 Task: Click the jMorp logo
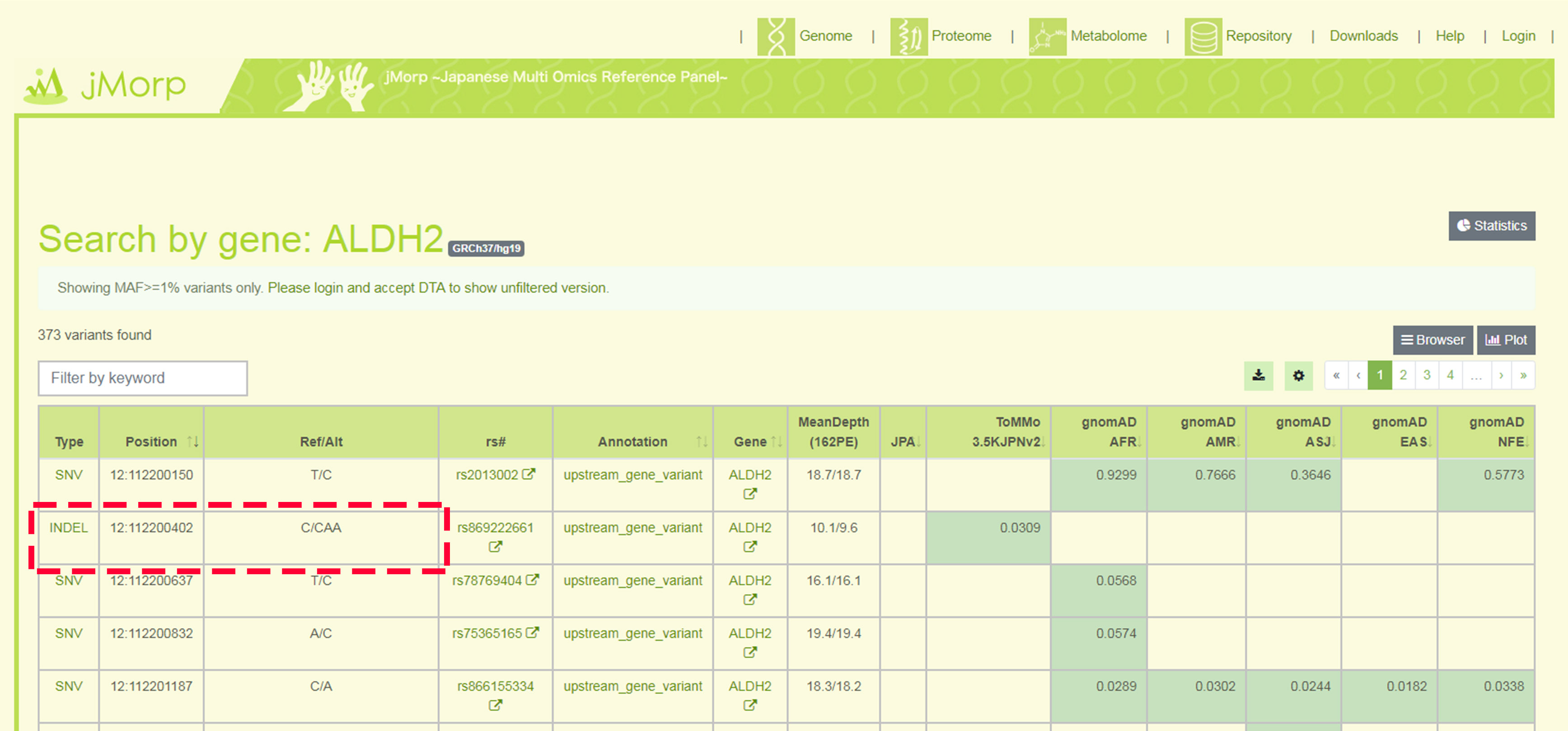tap(105, 85)
